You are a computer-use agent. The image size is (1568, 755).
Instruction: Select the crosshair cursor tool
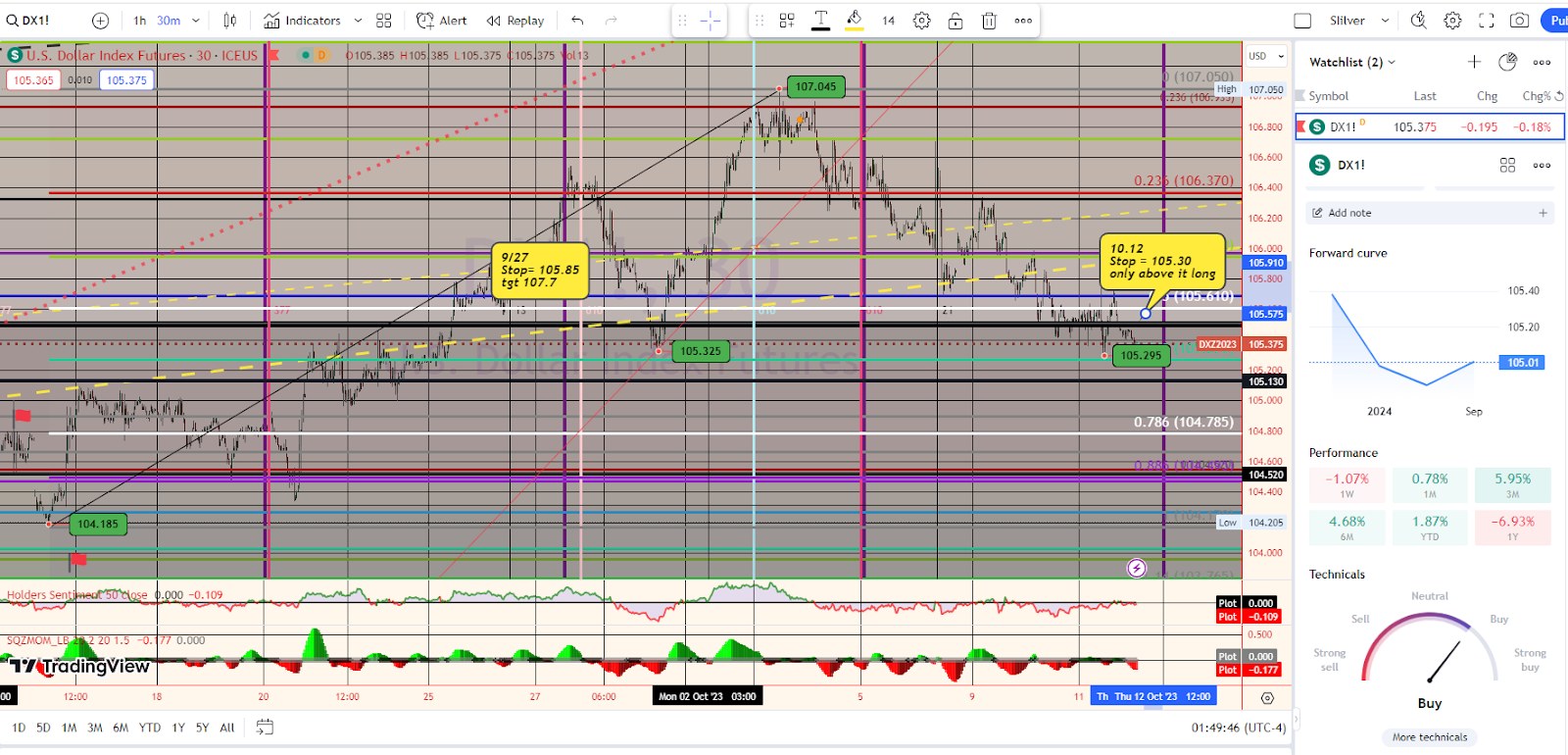711,21
